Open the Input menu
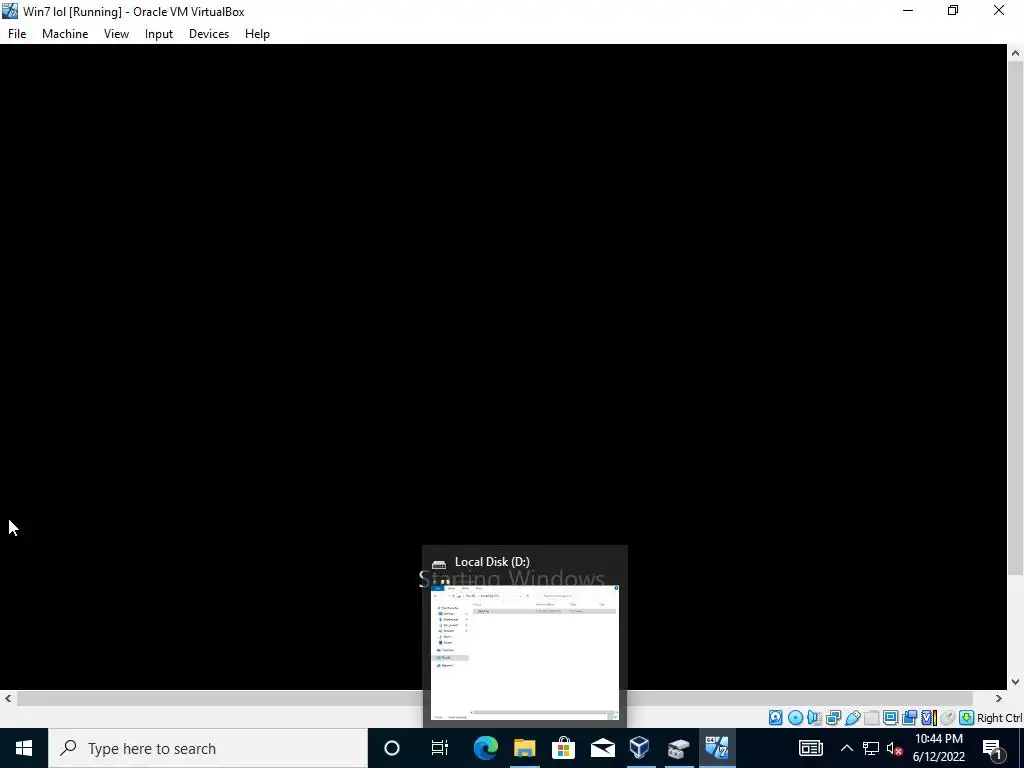Screen dimensions: 1024x768 [159, 34]
